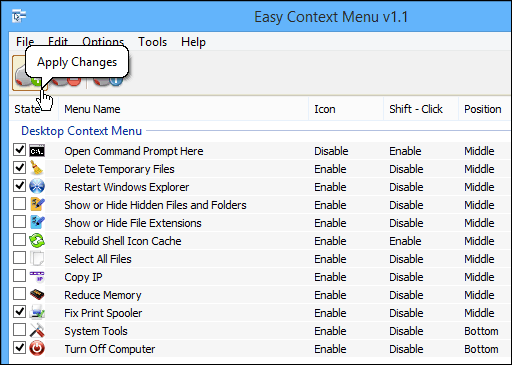The image size is (512, 365).
Task: Click Disable in Icon column for Command Prompt
Action: (331, 151)
